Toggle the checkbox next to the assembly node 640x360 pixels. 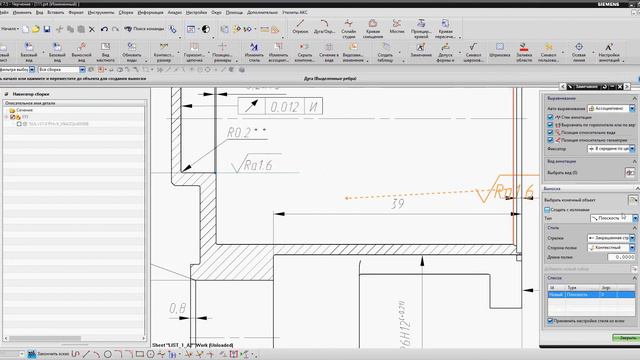point(13,117)
